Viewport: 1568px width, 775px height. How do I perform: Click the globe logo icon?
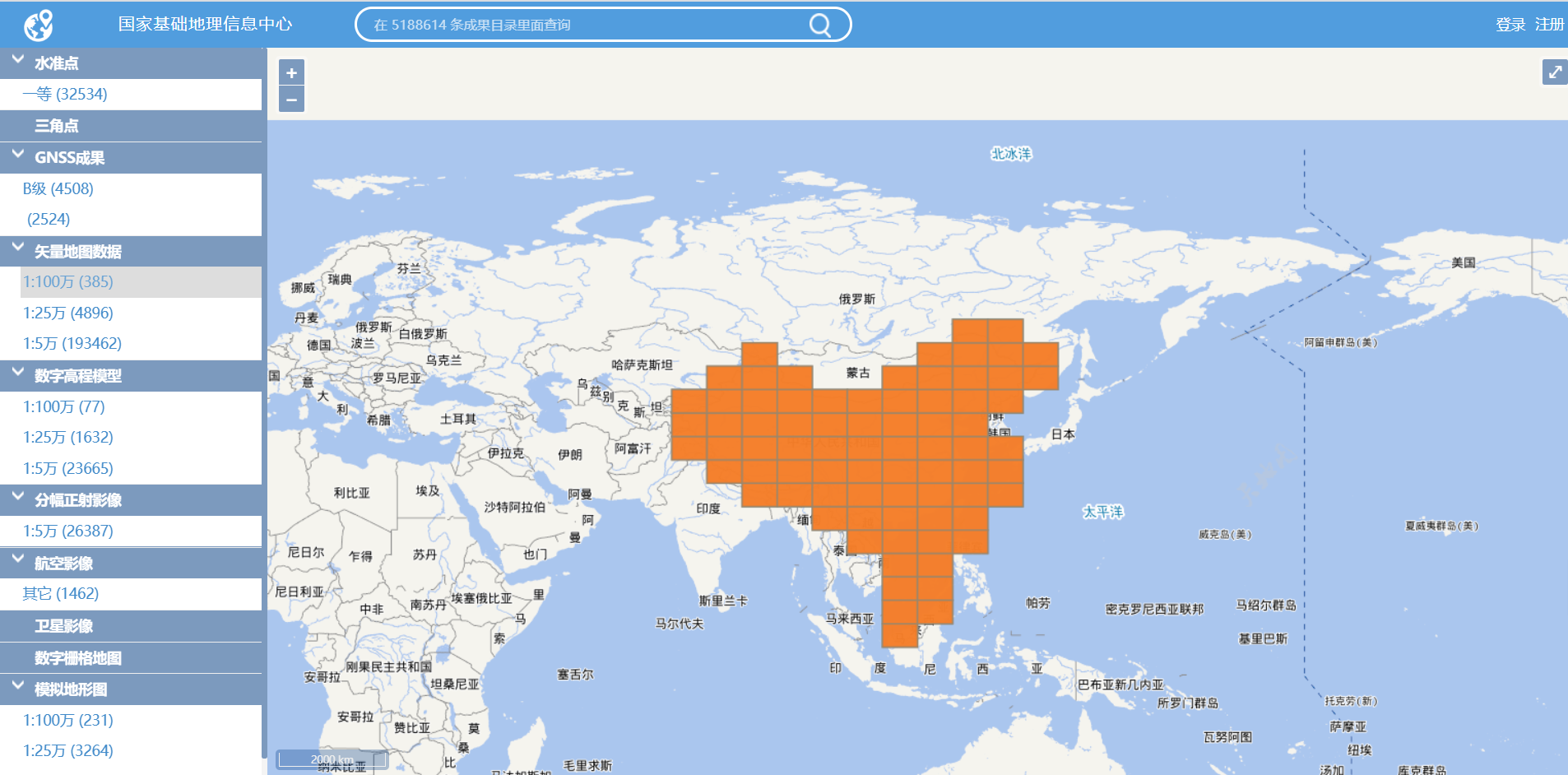coord(38,25)
